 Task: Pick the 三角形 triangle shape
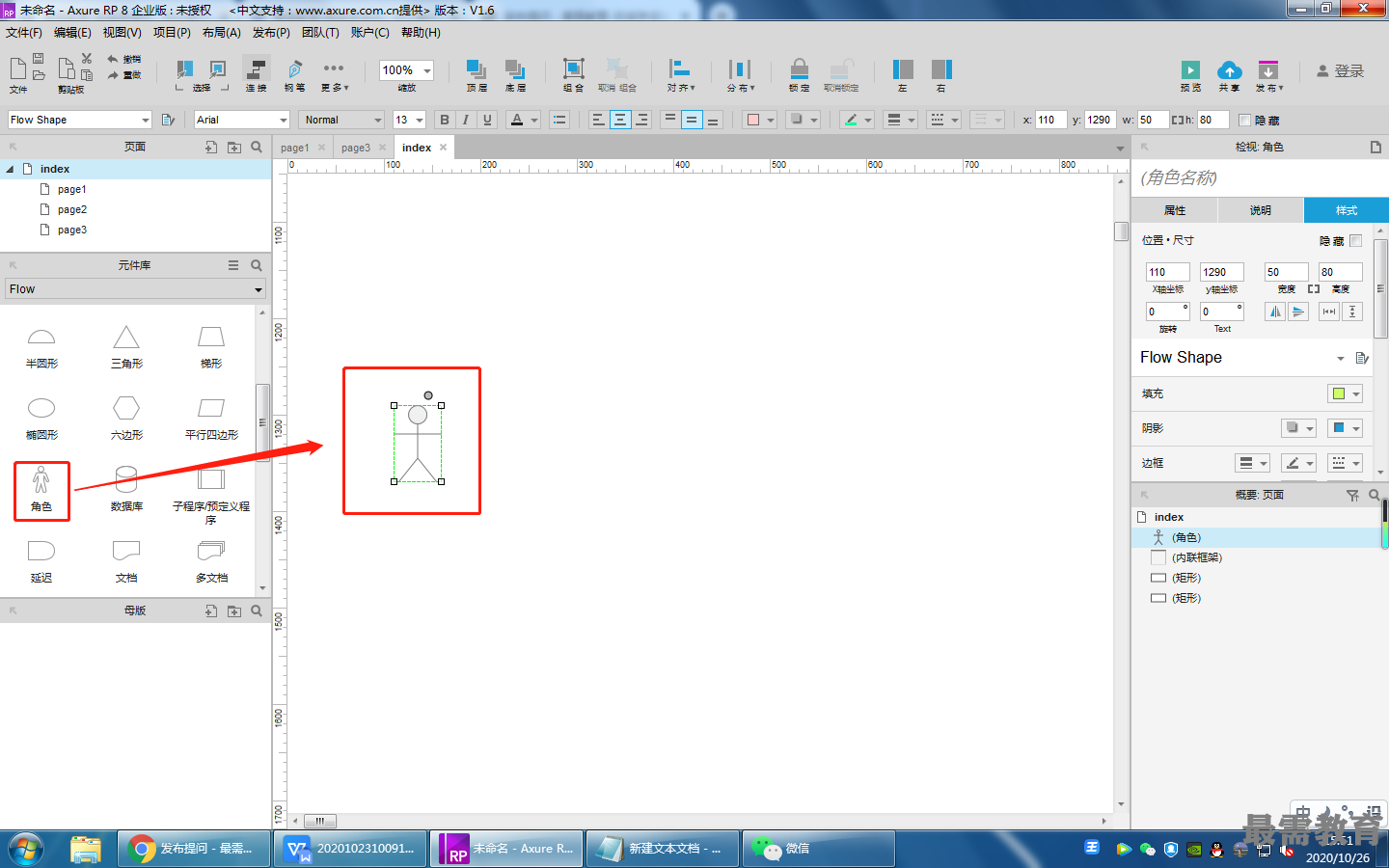pyautogui.click(x=126, y=347)
